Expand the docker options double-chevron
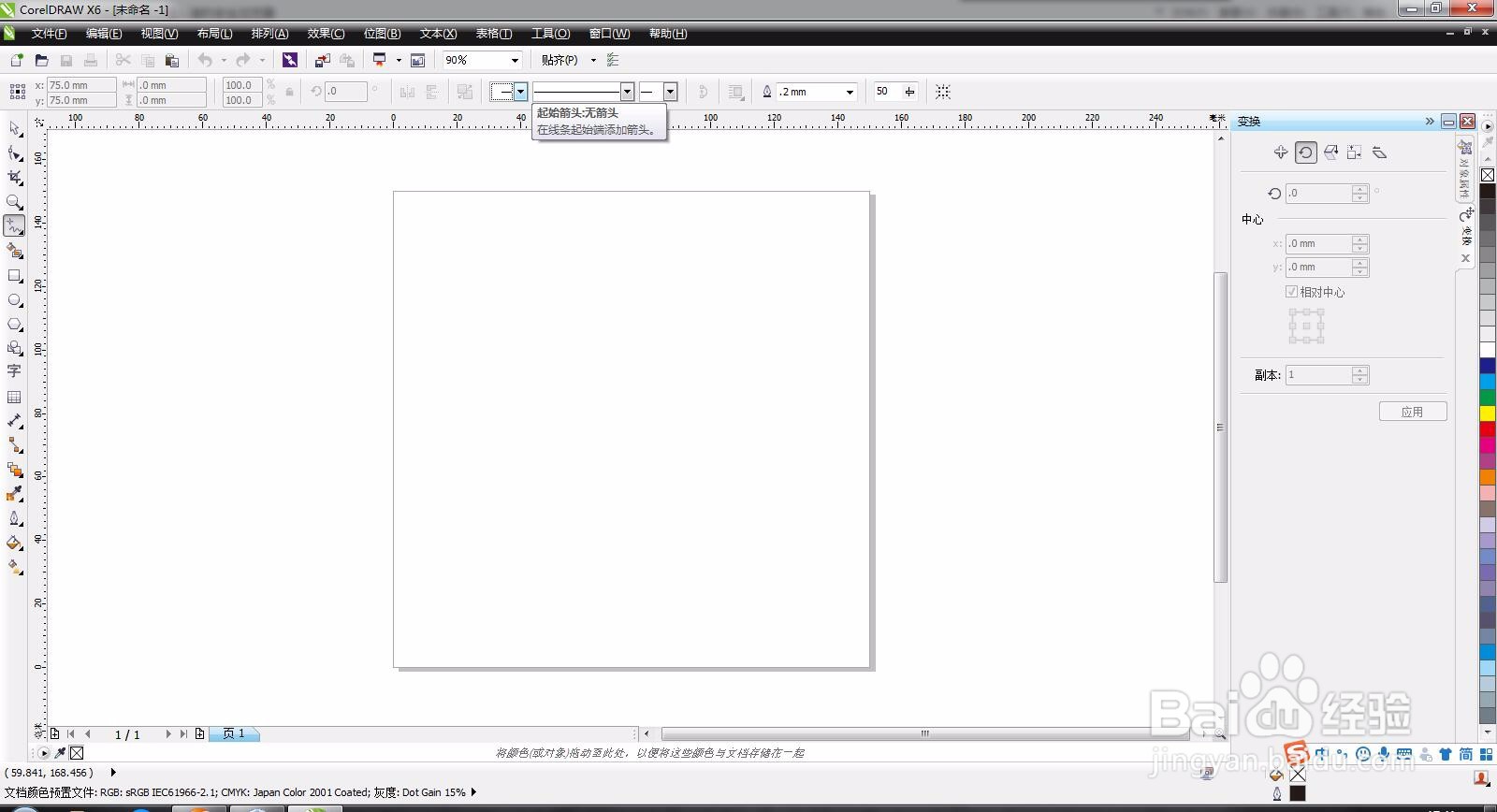Viewport: 1497px width, 812px height. pos(1429,122)
